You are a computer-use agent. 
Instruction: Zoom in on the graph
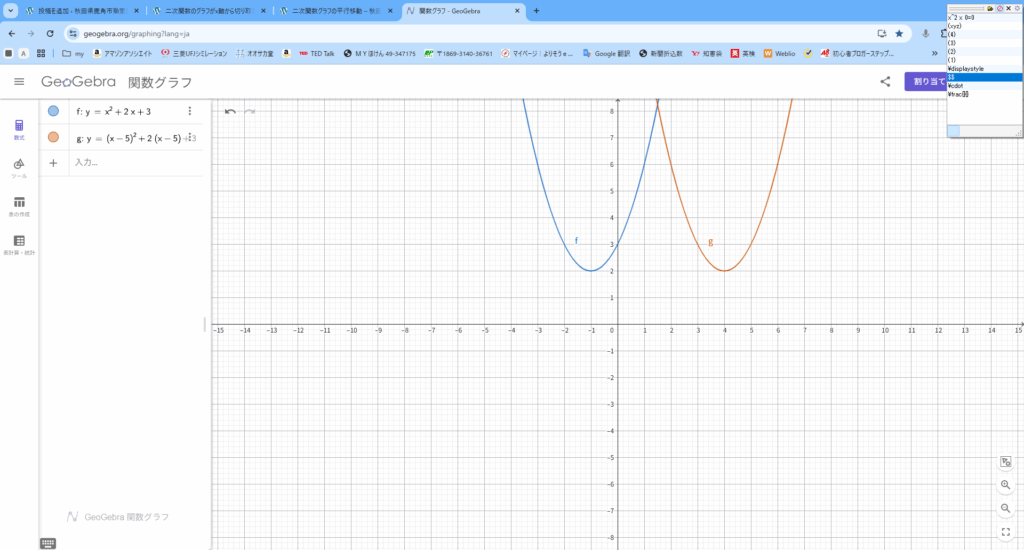1005,485
